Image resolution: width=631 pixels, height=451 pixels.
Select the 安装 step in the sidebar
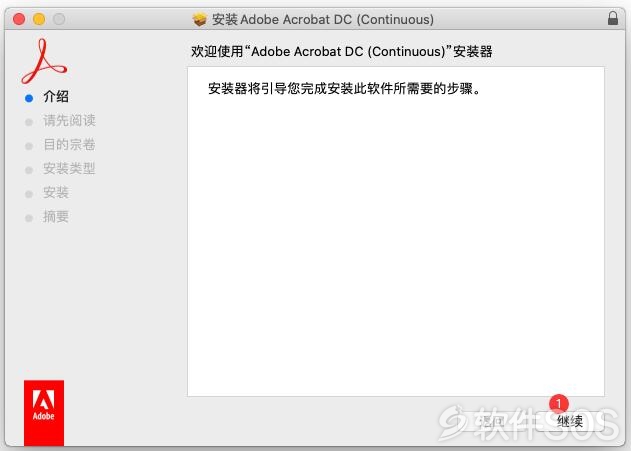[56, 192]
